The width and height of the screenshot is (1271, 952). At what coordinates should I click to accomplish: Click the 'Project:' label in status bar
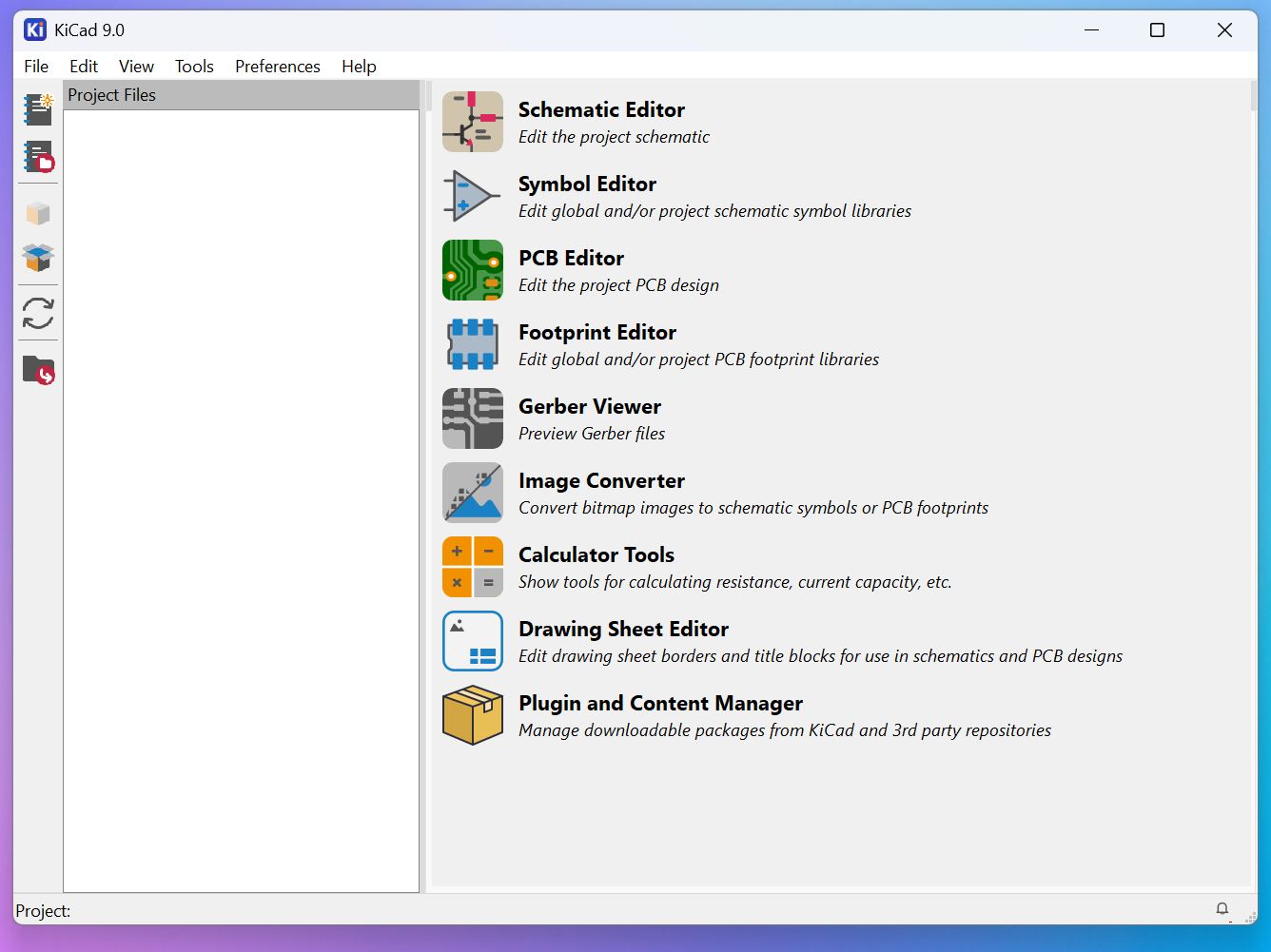pos(43,911)
